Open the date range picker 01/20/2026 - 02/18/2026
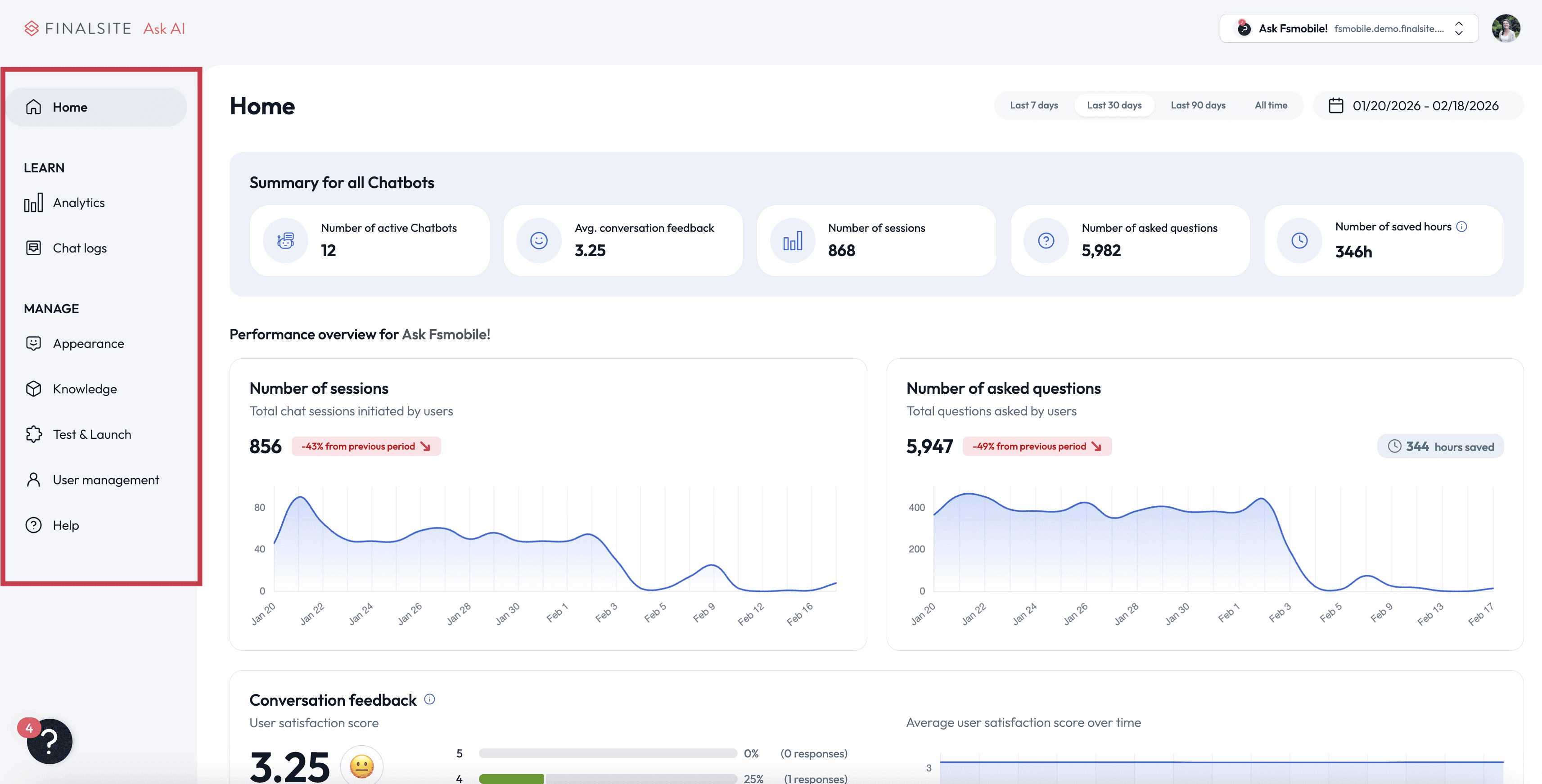The image size is (1542, 784). pyautogui.click(x=1417, y=105)
